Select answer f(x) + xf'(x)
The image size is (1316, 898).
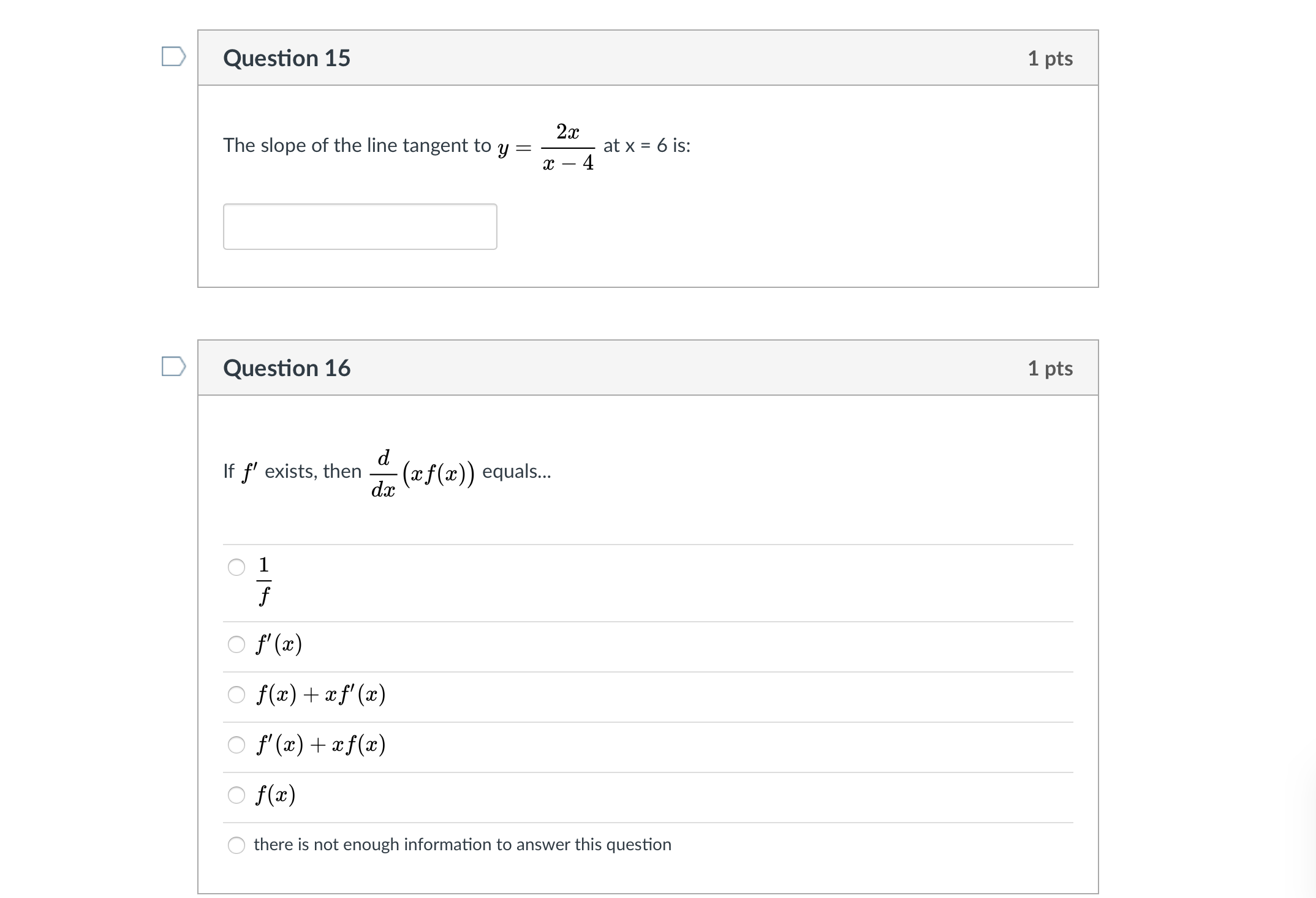(x=236, y=694)
